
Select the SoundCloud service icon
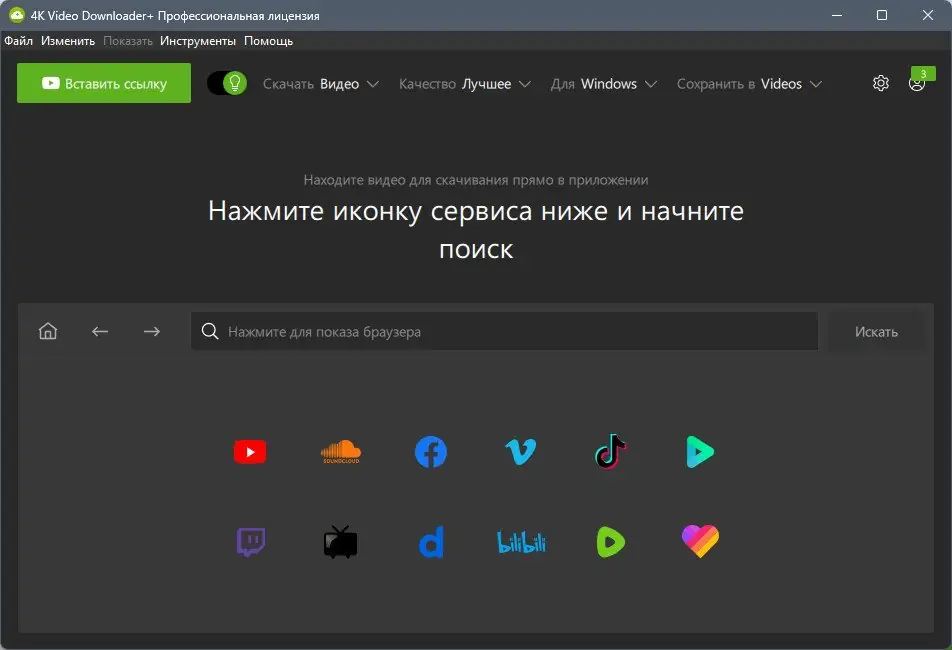[x=340, y=451]
